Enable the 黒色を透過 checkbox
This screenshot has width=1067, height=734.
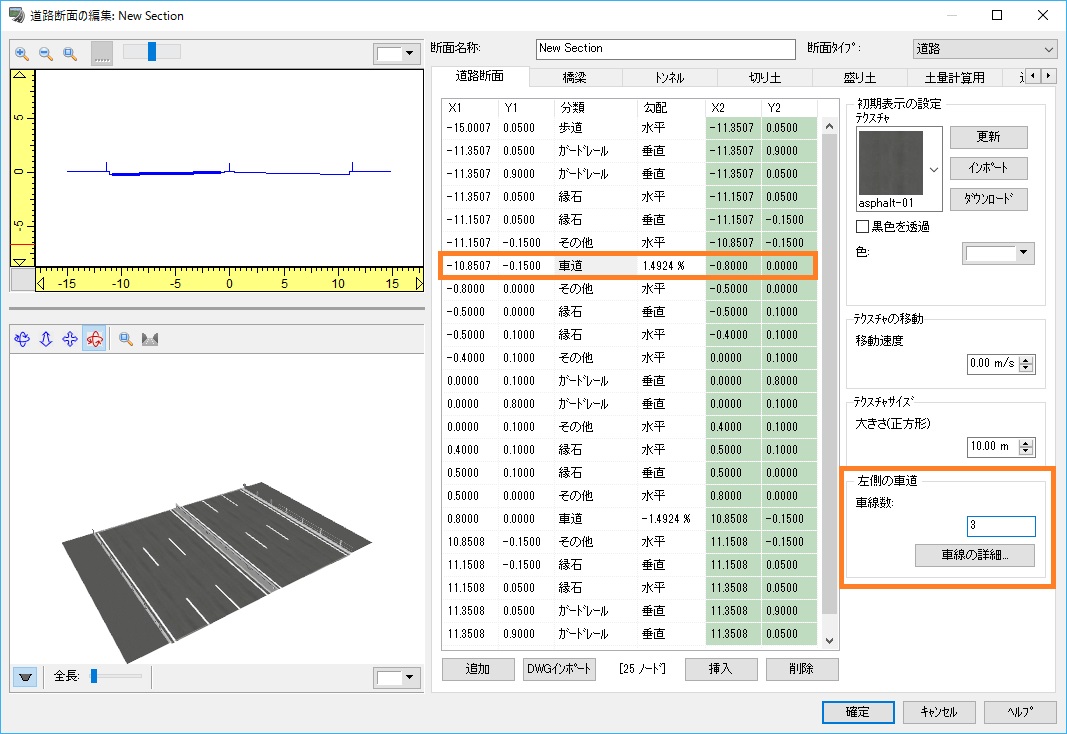(863, 227)
